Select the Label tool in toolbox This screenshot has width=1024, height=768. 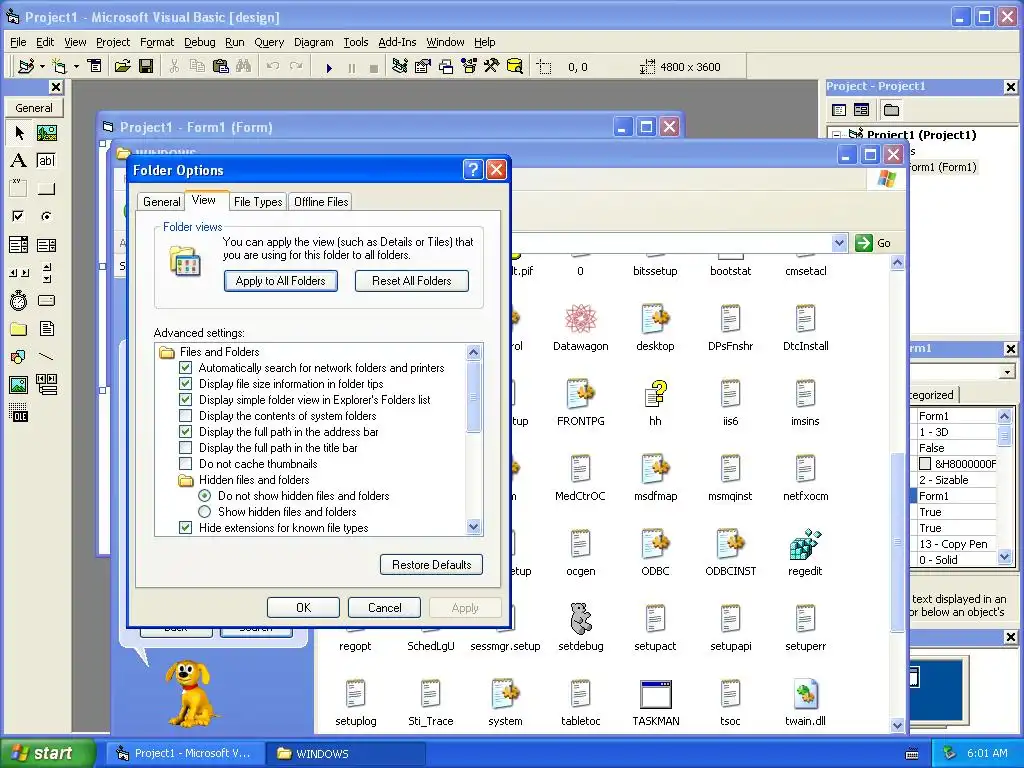click(19, 161)
